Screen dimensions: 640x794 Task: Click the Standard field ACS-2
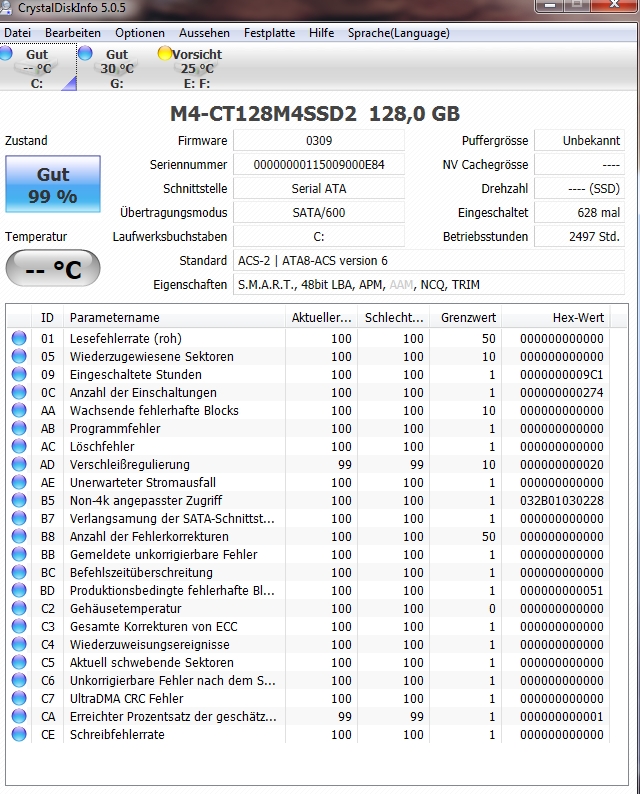428,260
